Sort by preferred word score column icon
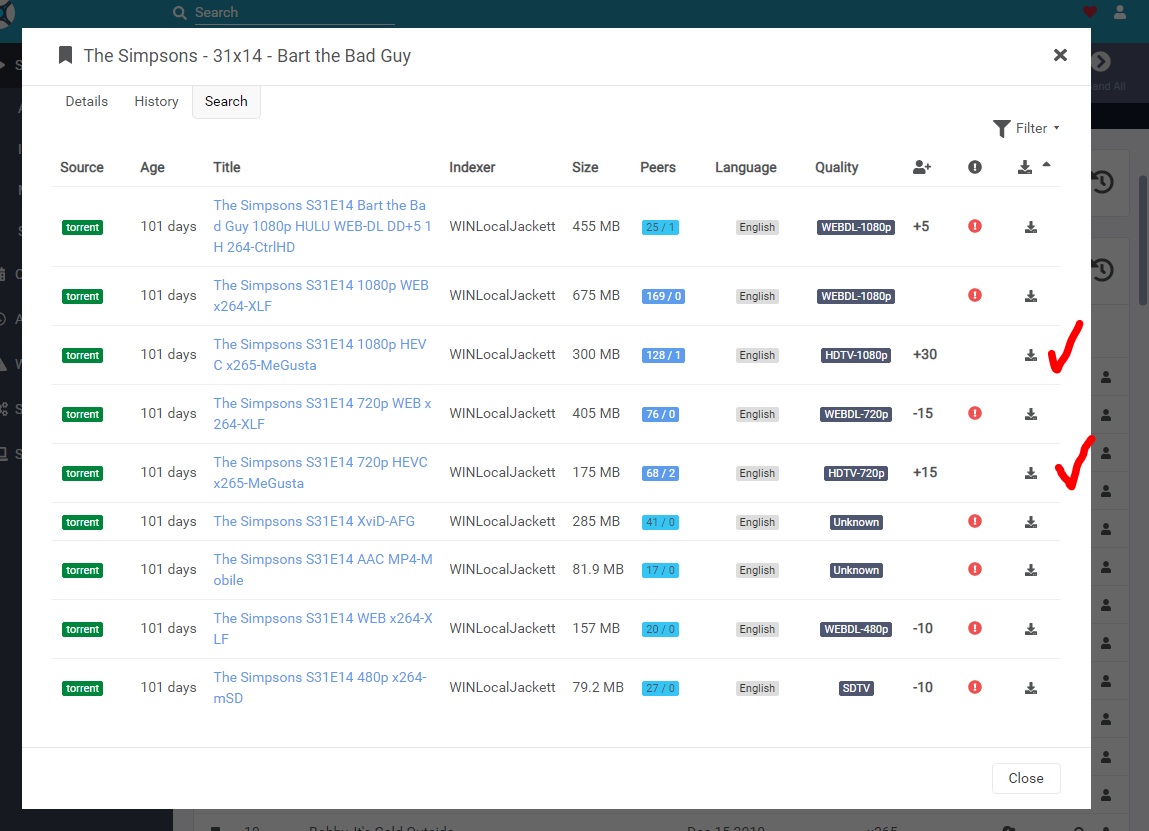 pos(922,167)
